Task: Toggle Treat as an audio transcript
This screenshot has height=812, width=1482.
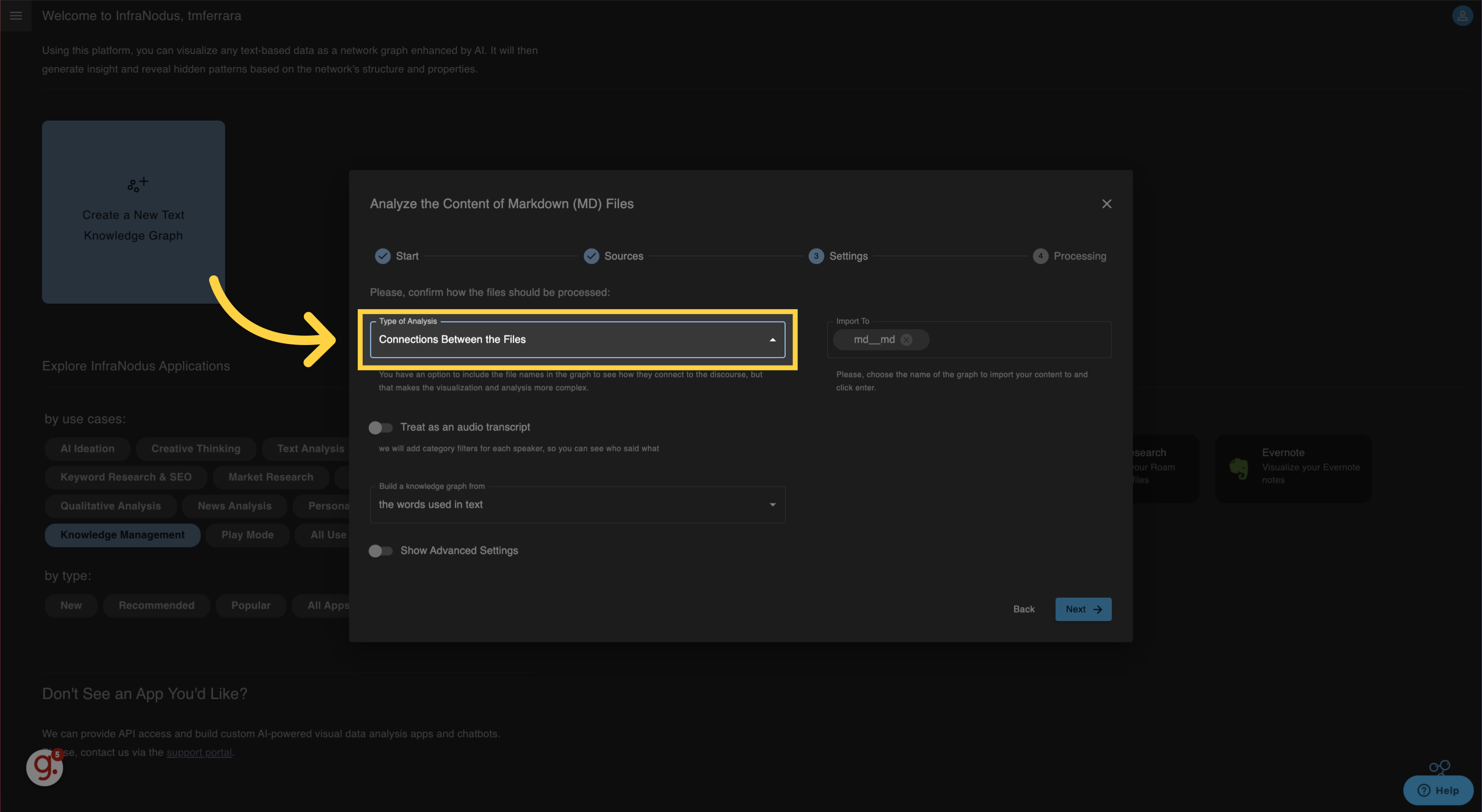Action: coord(380,427)
